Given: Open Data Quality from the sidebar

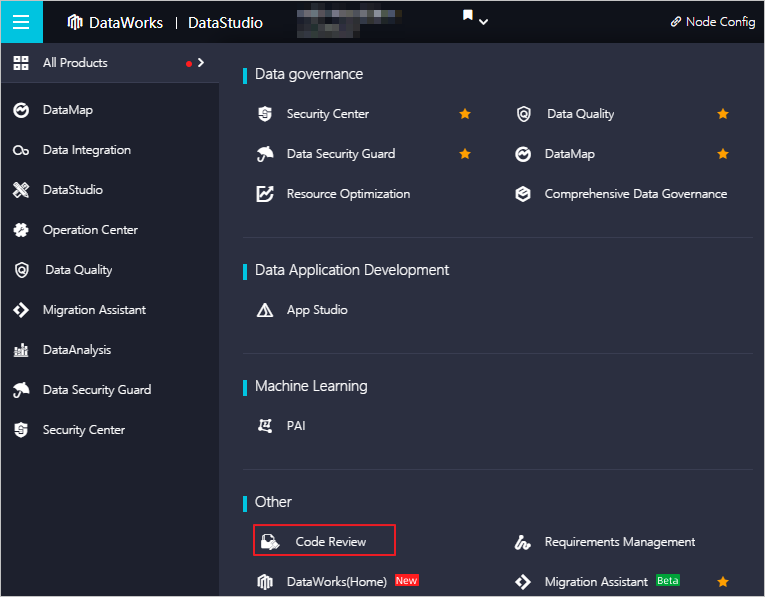Looking at the screenshot, I should point(79,270).
